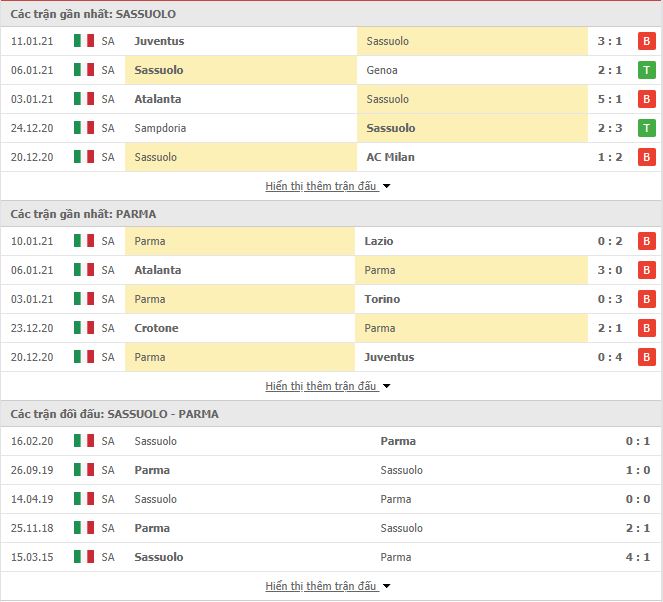The width and height of the screenshot is (663, 602).
Task: Click the 'Các trận gần nhất: PARMA' section header
Action: 83,214
